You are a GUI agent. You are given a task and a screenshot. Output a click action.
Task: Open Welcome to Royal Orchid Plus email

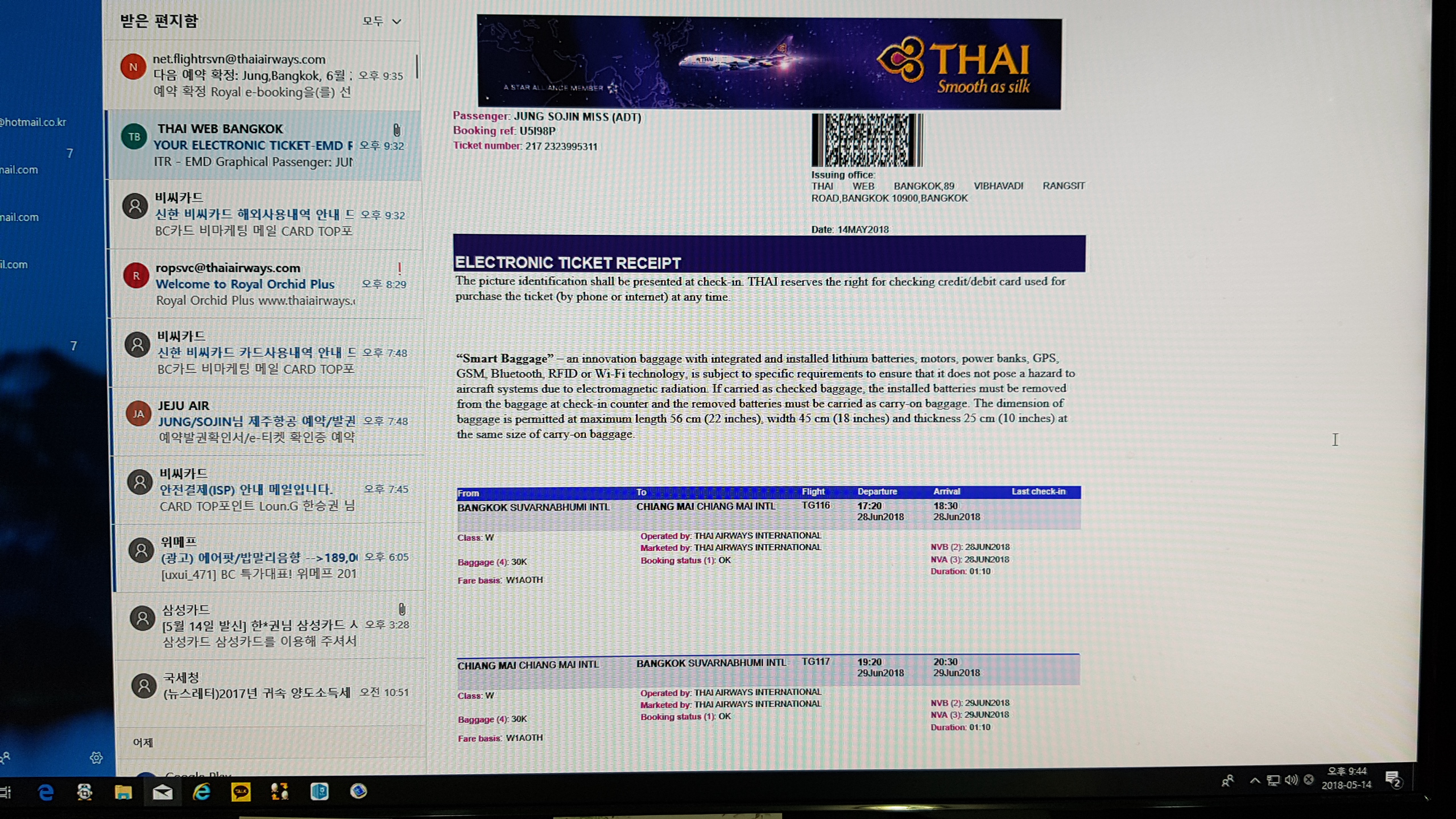266,284
